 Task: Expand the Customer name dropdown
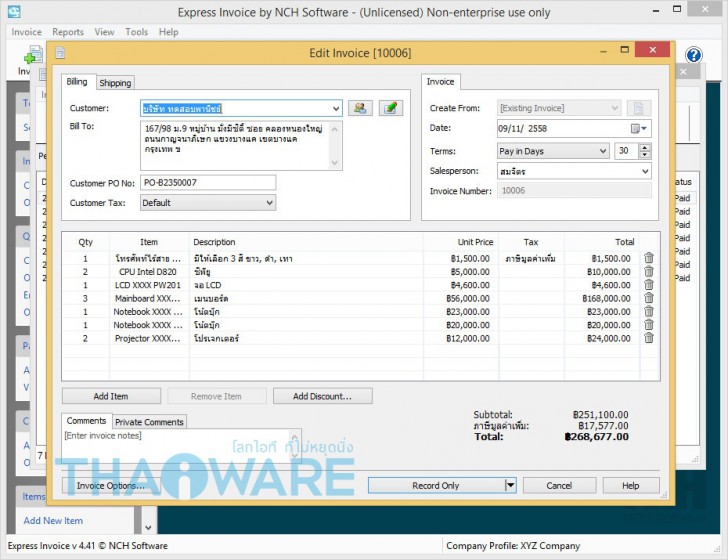pos(335,108)
